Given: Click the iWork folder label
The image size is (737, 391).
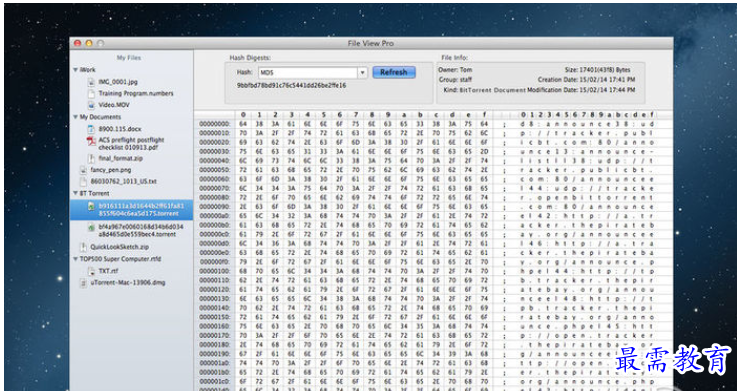Looking at the screenshot, I should pyautogui.click(x=87, y=70).
